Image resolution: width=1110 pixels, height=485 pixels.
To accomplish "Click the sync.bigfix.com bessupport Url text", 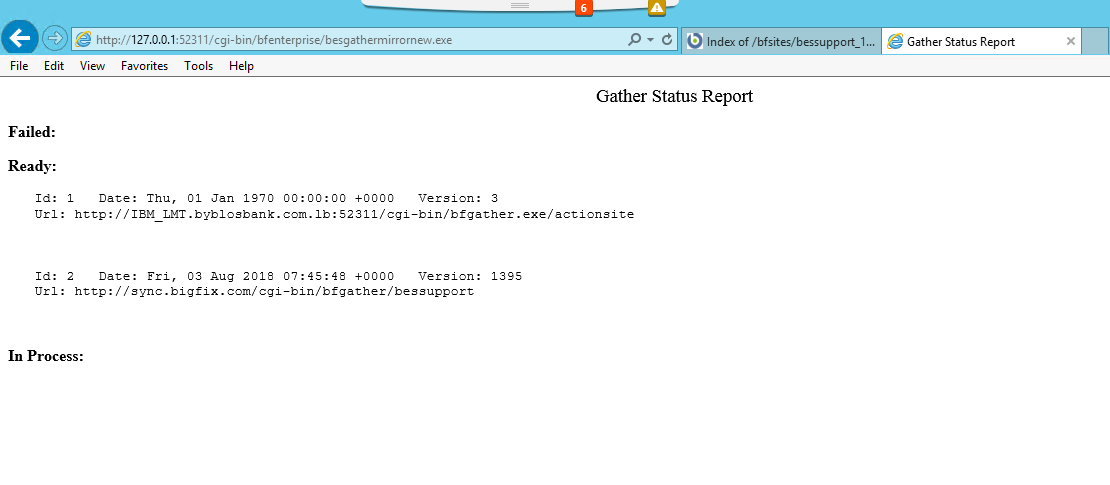I will tap(254, 291).
